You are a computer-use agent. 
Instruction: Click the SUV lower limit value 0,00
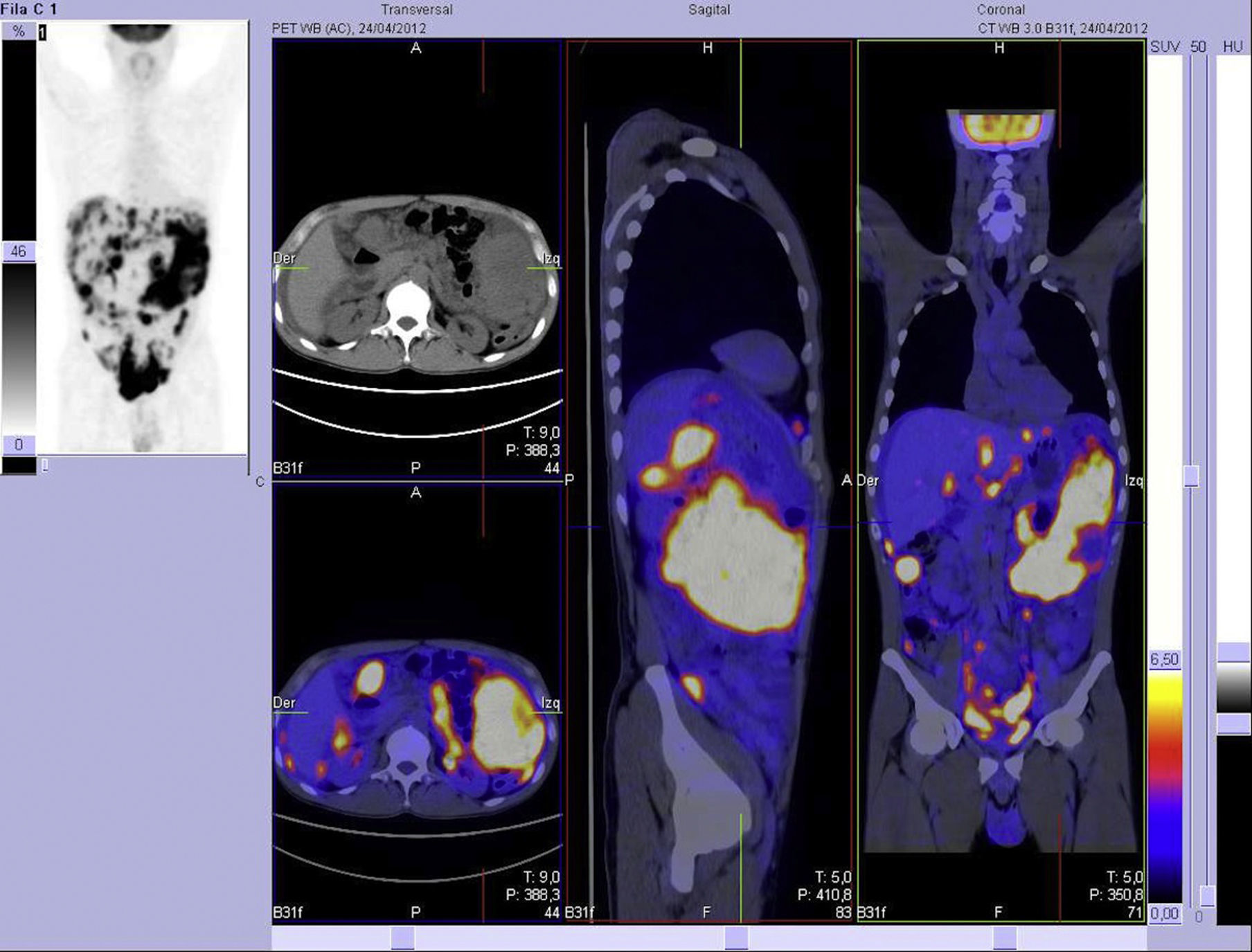coord(1164,915)
